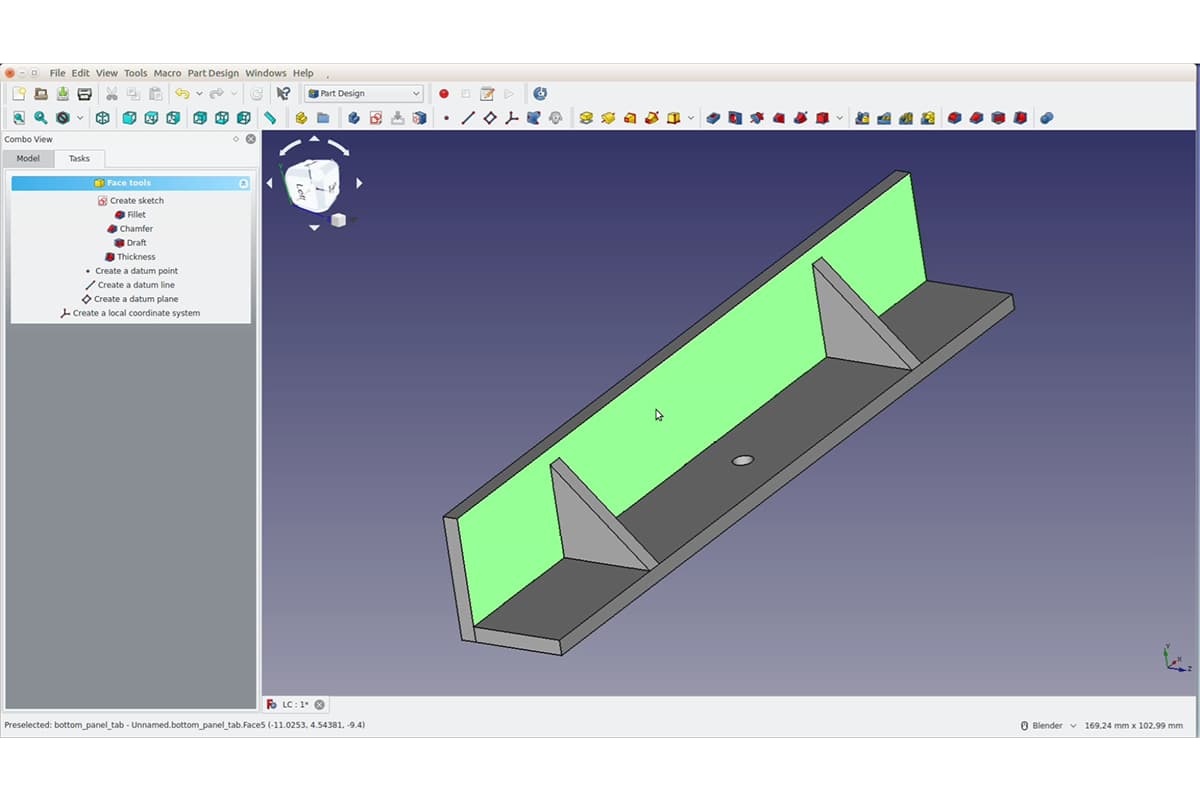Click the Open document toolbar icon

(41, 94)
